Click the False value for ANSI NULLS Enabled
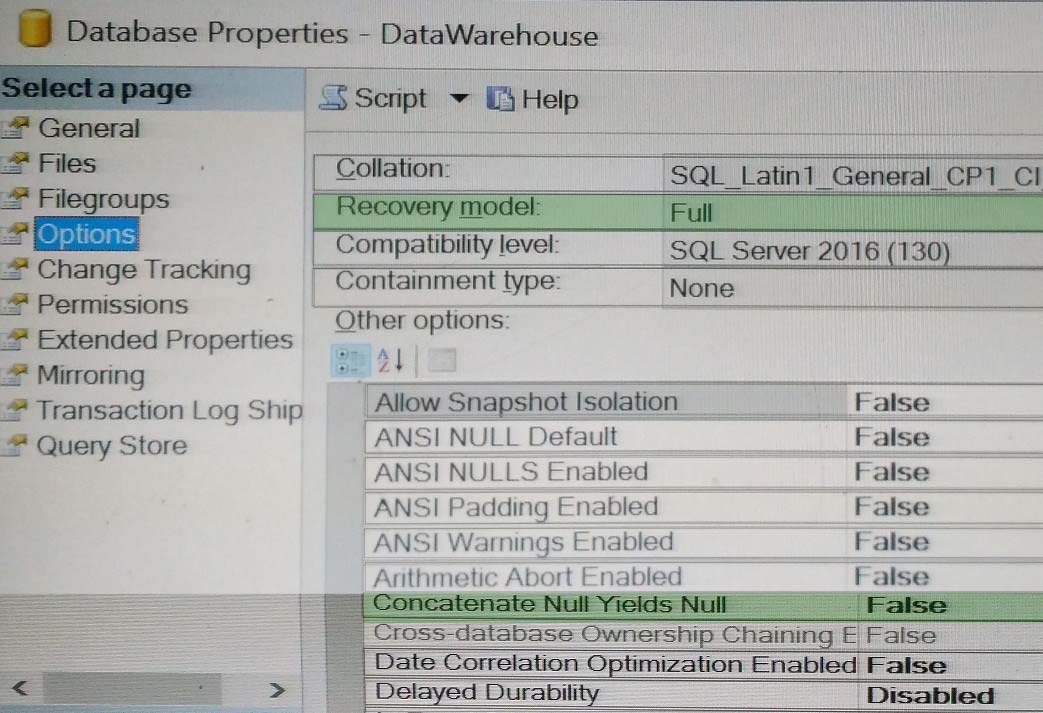Screen dimensions: 1043x713 tap(892, 472)
